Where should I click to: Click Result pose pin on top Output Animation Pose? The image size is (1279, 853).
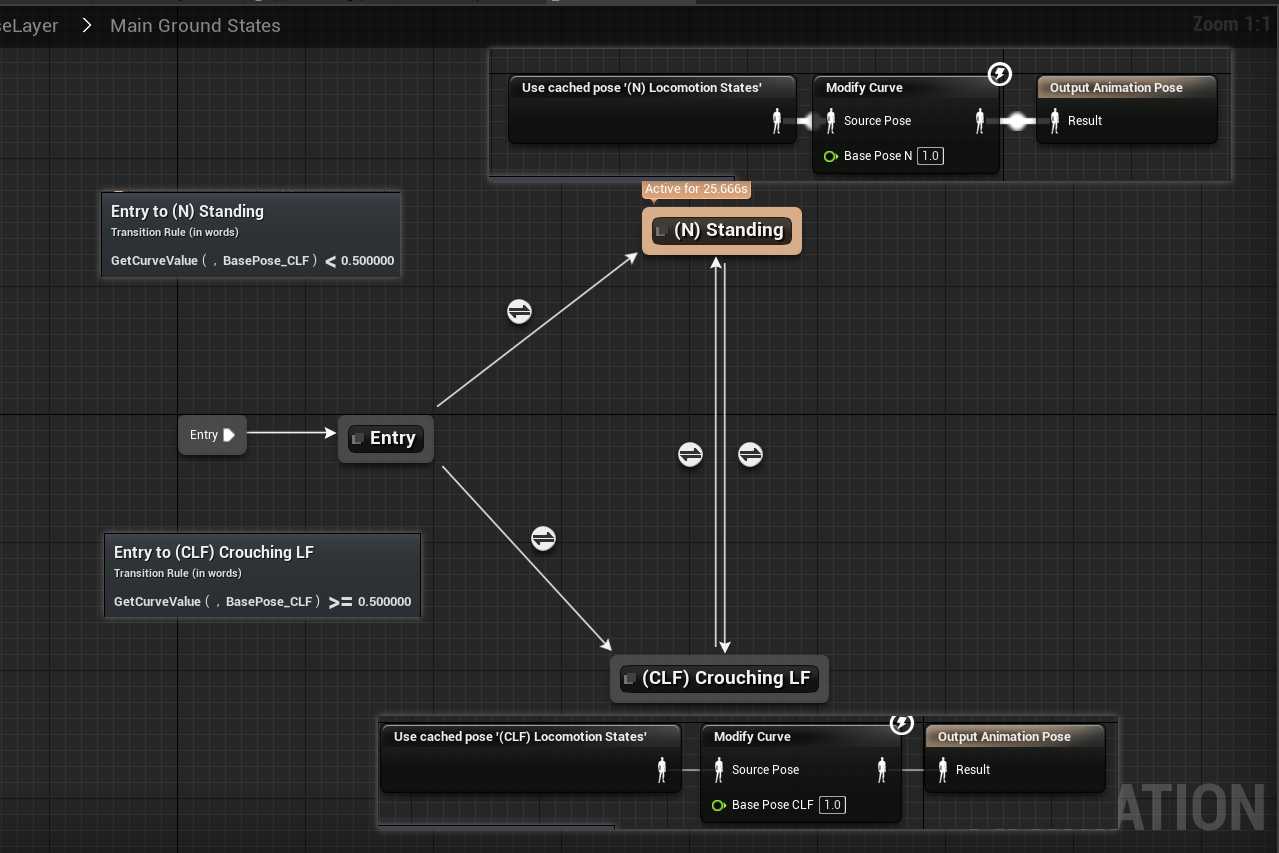(x=1055, y=121)
